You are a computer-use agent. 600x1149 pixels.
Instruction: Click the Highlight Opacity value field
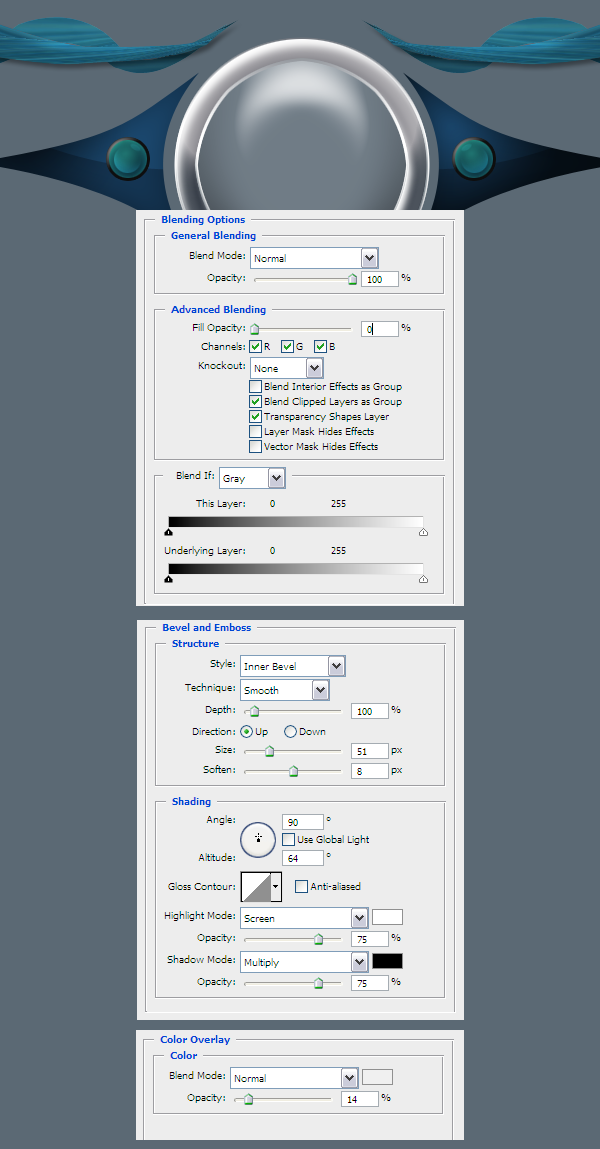pos(370,939)
